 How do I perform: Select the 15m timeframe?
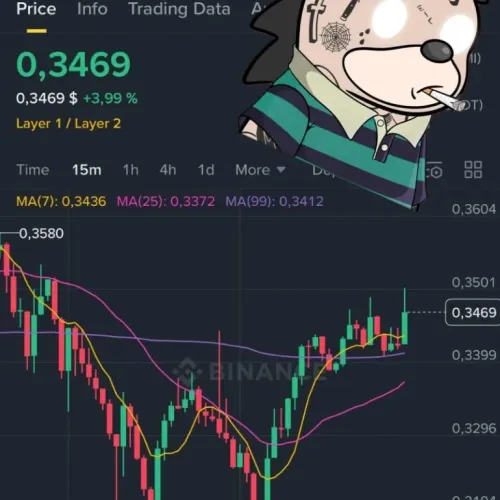click(x=87, y=170)
